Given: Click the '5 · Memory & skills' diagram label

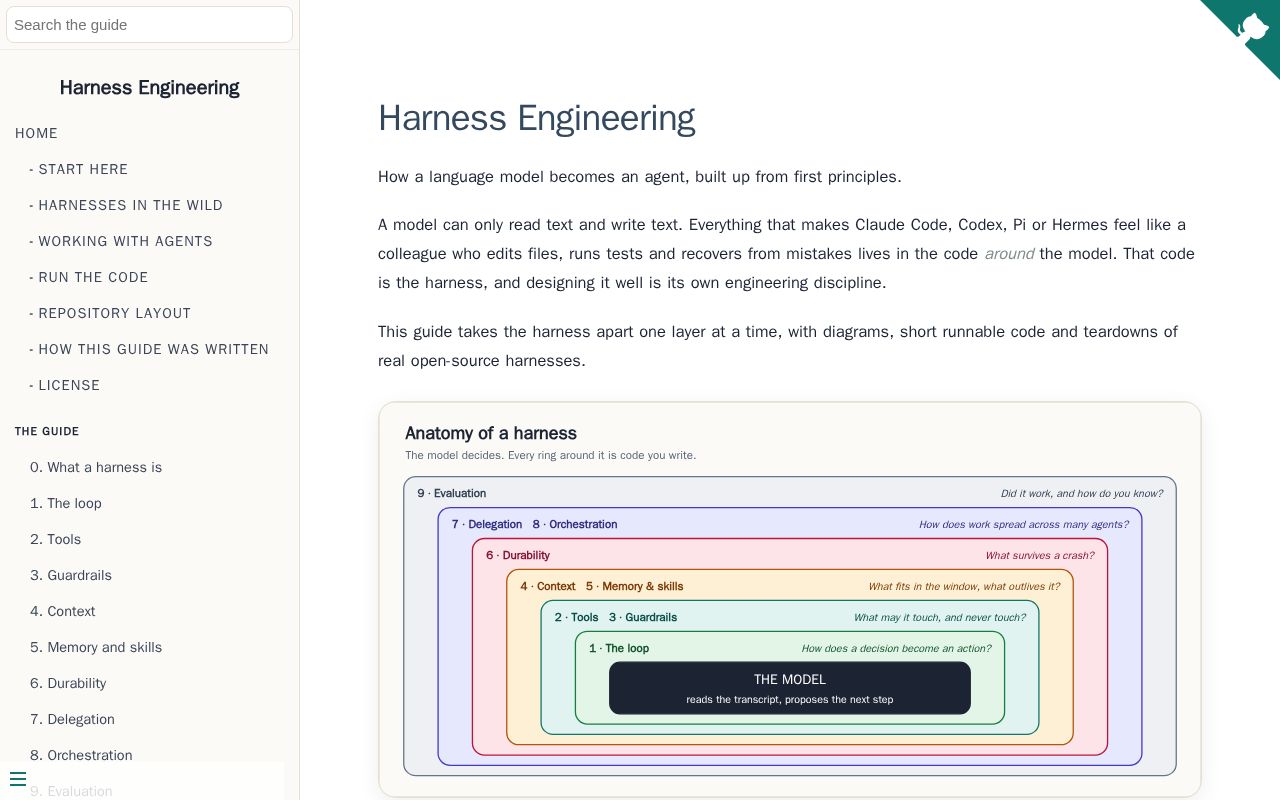Looking at the screenshot, I should point(635,586).
